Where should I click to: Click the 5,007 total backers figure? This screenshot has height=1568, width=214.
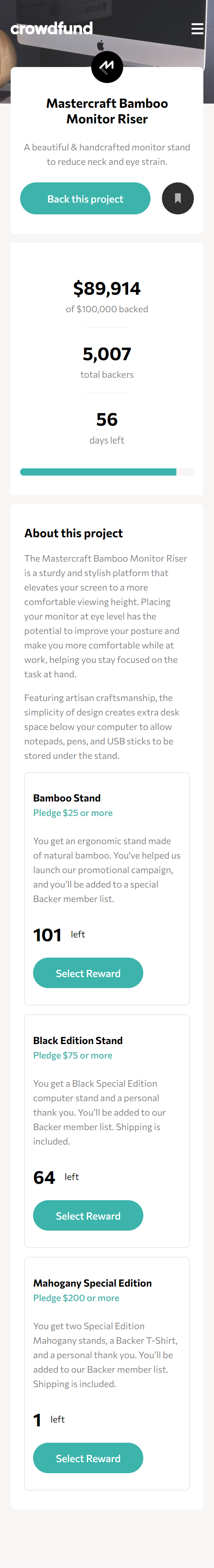[x=107, y=354]
